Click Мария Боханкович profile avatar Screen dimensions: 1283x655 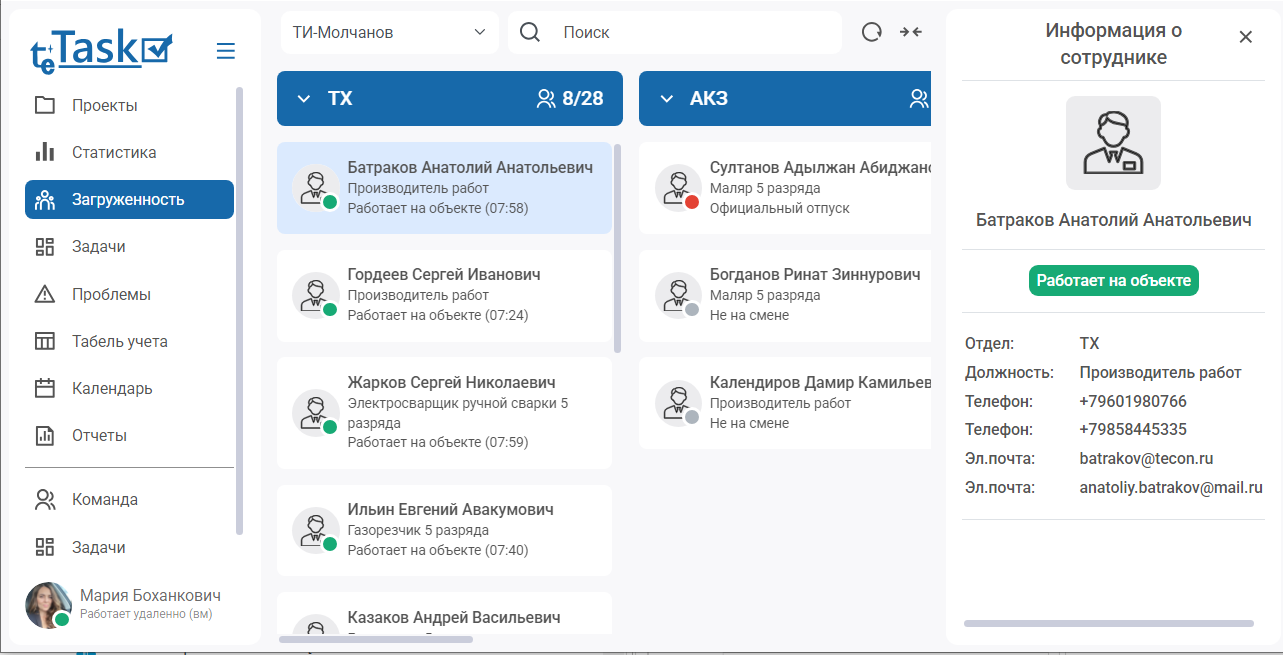tap(48, 605)
